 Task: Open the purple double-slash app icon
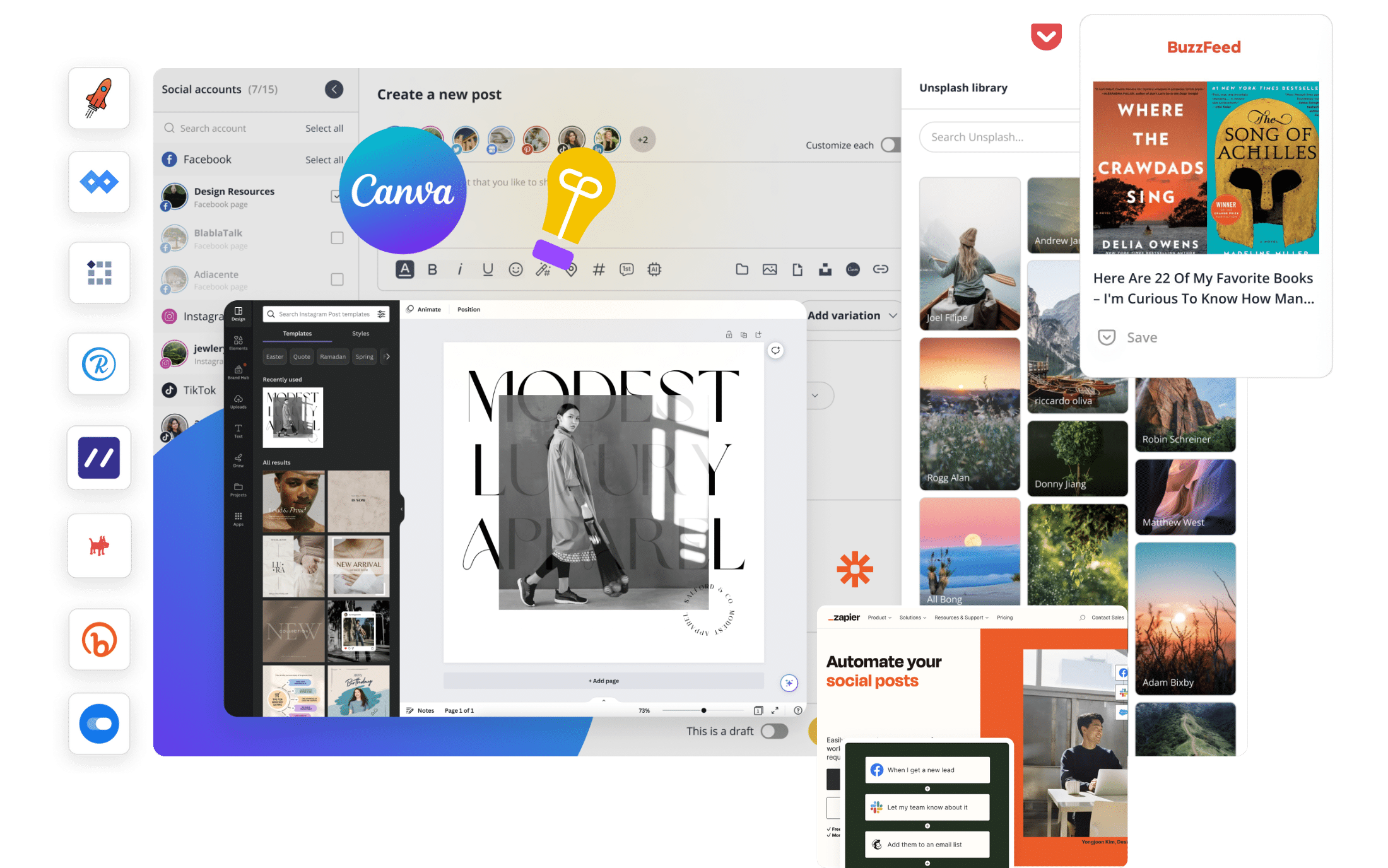[x=99, y=457]
